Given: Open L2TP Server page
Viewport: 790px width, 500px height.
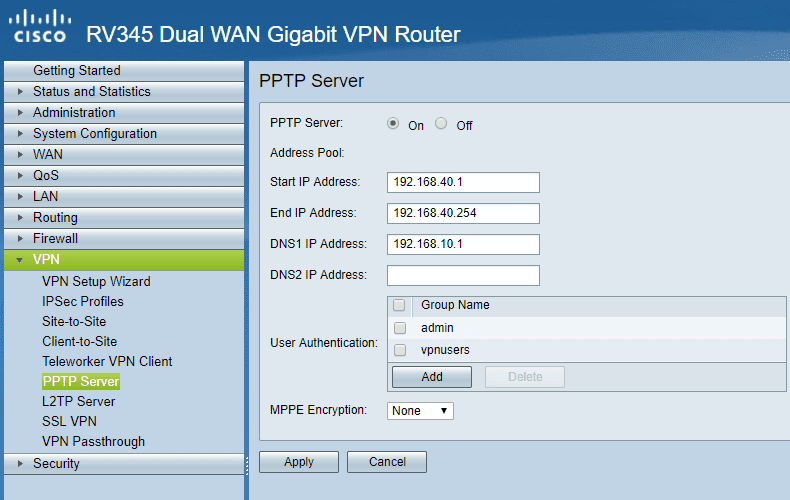Looking at the screenshot, I should 79,402.
